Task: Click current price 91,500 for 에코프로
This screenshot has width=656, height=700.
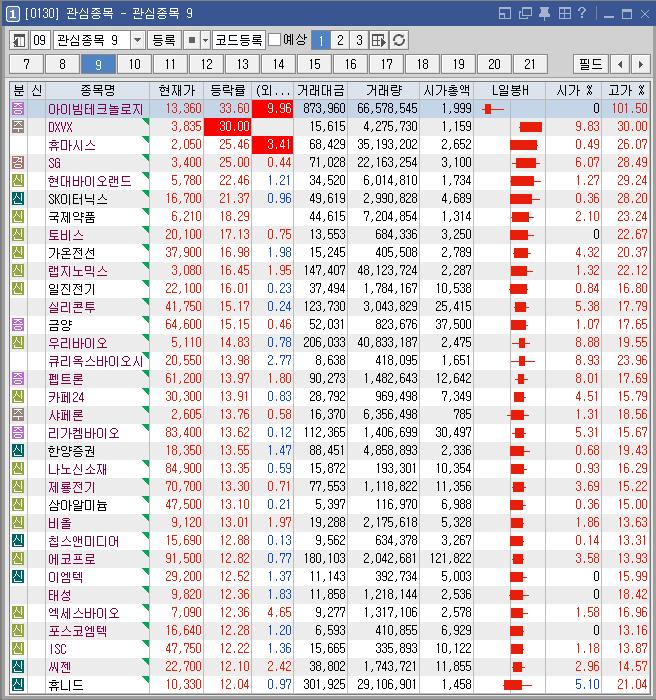Action: [183, 558]
